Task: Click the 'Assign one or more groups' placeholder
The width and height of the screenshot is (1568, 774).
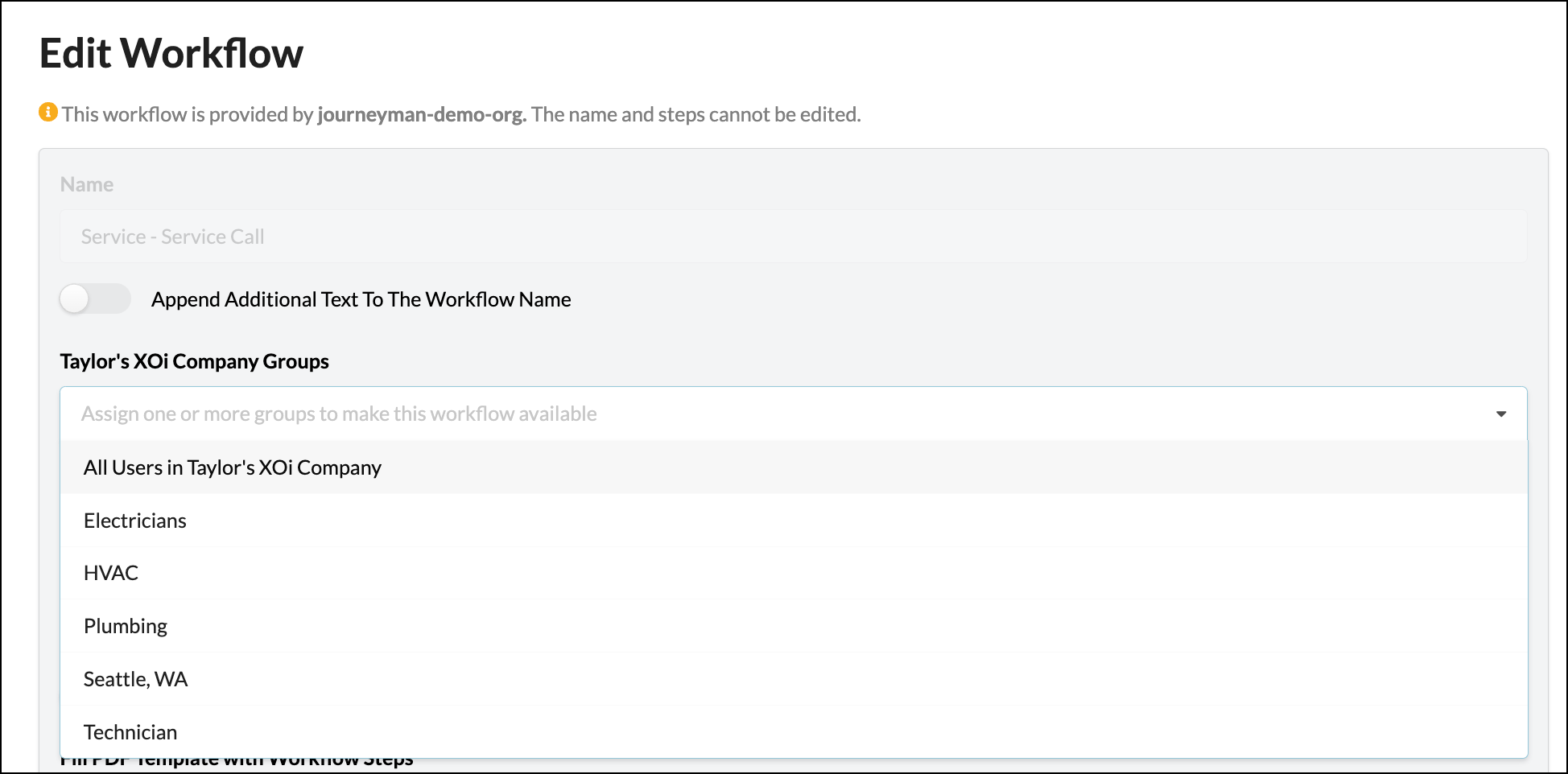Action: [x=338, y=414]
